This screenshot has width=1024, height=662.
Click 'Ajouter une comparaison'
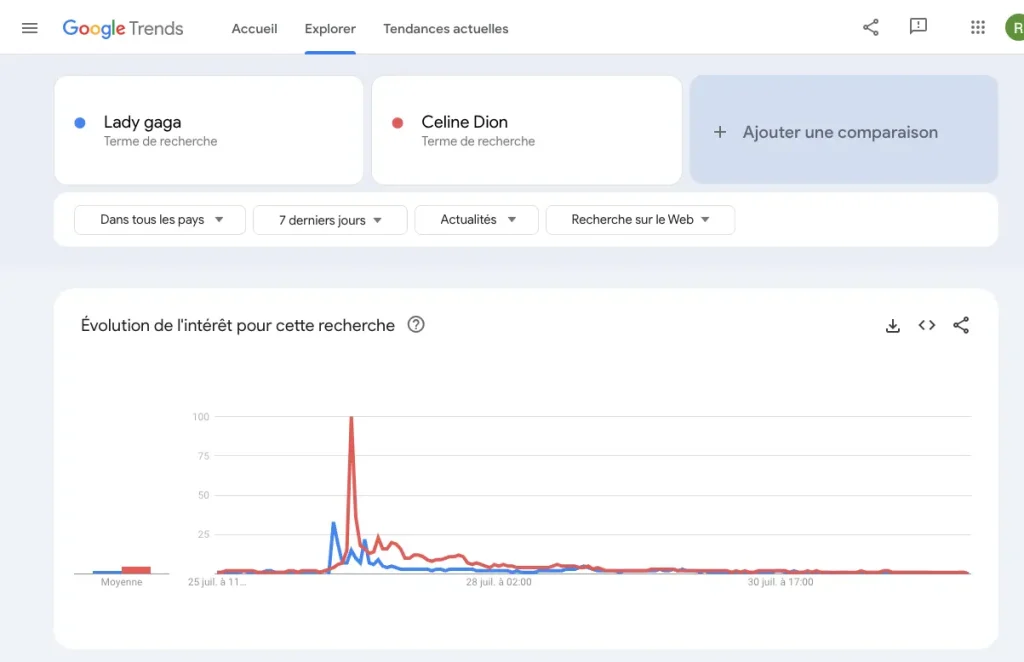click(x=843, y=131)
